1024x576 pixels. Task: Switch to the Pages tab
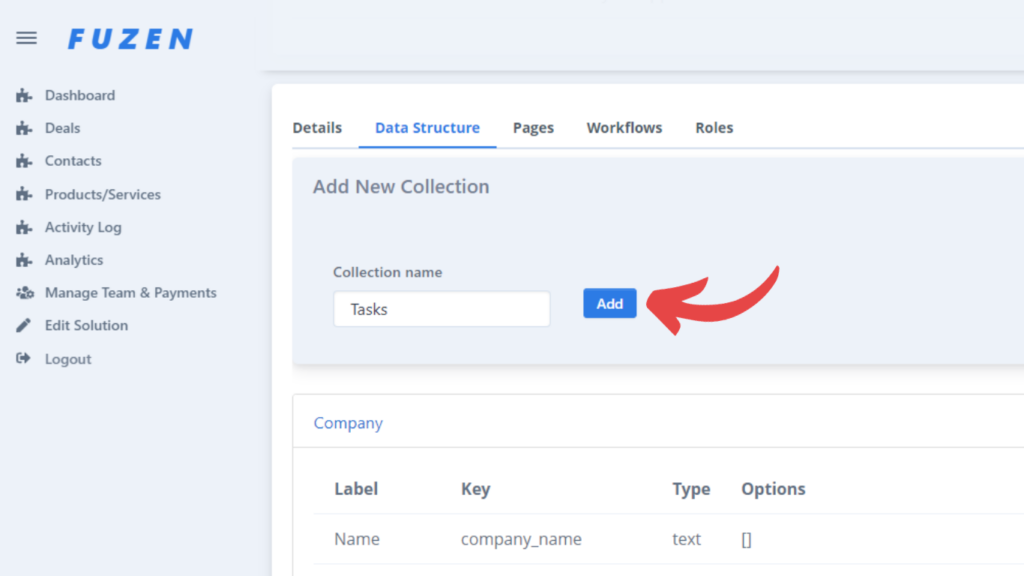[x=533, y=128]
